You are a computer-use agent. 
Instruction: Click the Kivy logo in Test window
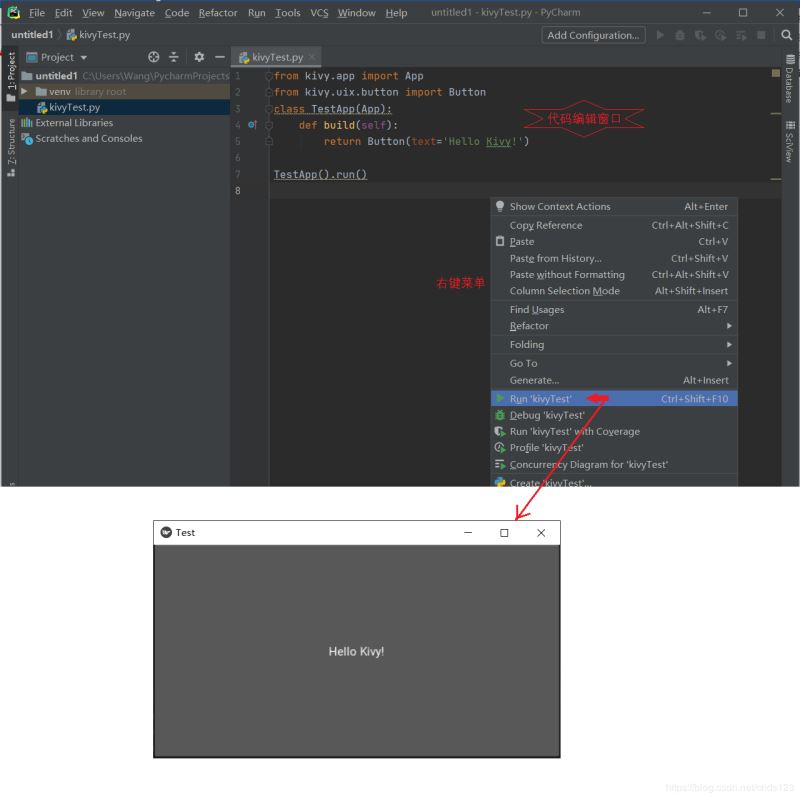click(x=166, y=532)
